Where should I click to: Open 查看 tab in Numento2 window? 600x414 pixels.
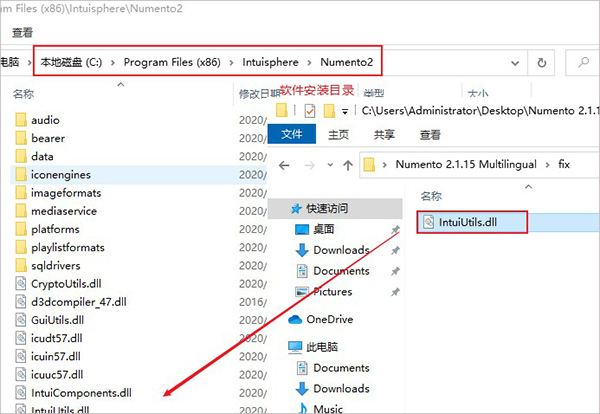[23, 33]
